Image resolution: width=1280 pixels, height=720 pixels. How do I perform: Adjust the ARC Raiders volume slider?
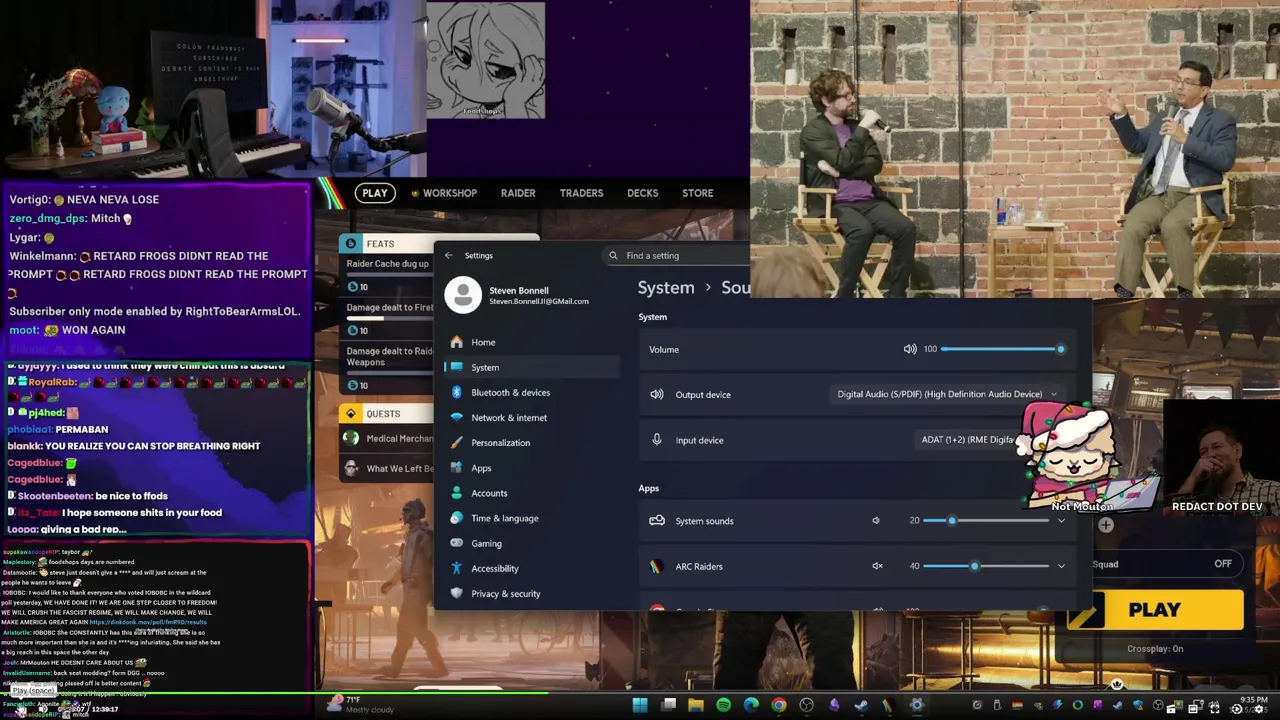[986, 566]
